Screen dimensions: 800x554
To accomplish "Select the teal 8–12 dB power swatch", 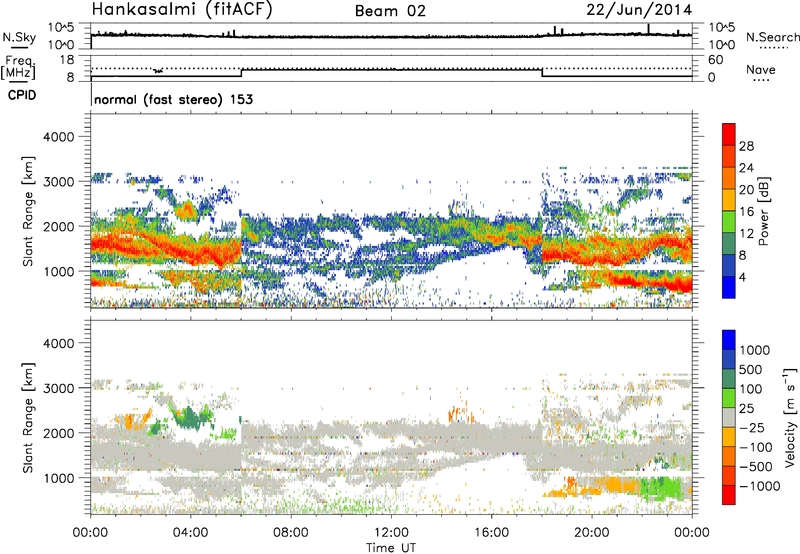I will coord(729,244).
